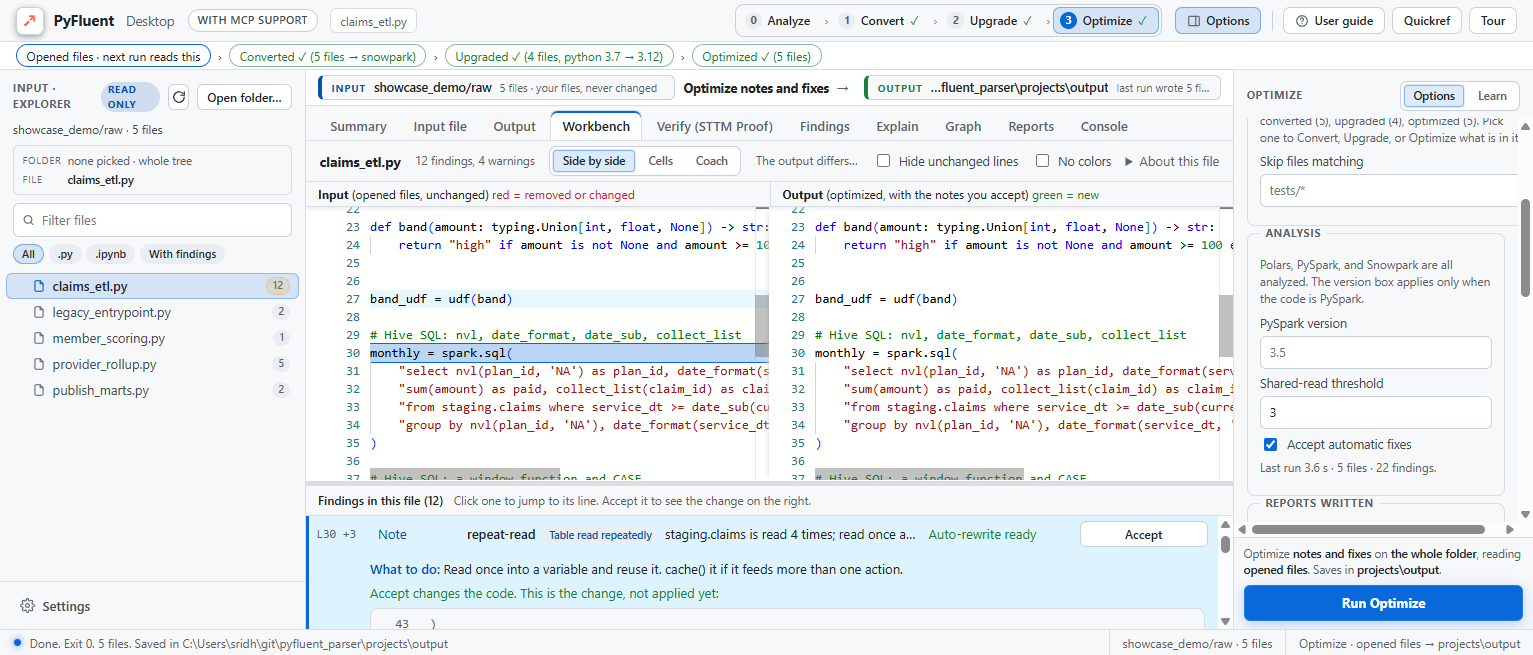Screen dimensions: 1533x655
Task: Click Skip files matching input field
Action: (1389, 191)
